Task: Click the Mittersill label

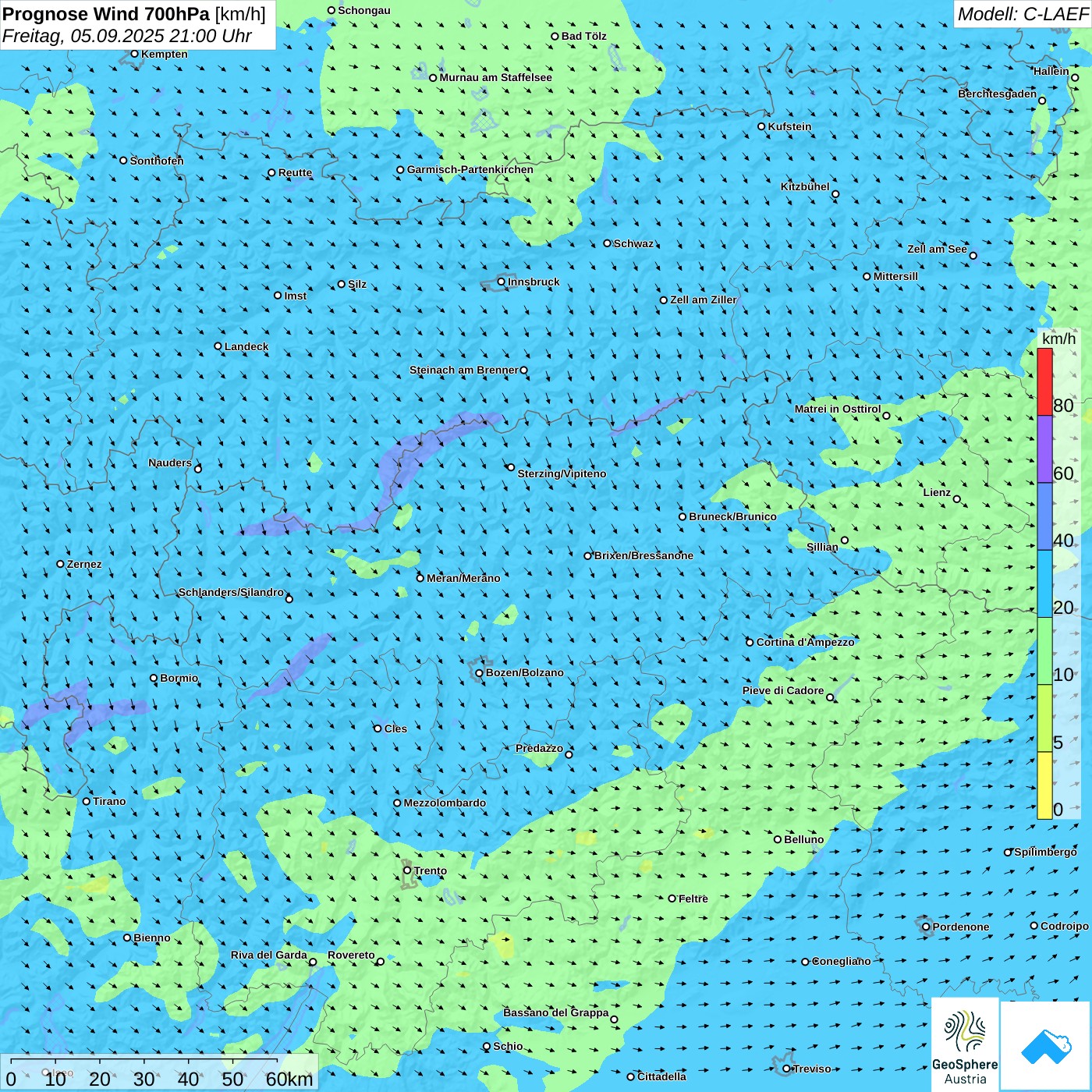Action: point(895,276)
